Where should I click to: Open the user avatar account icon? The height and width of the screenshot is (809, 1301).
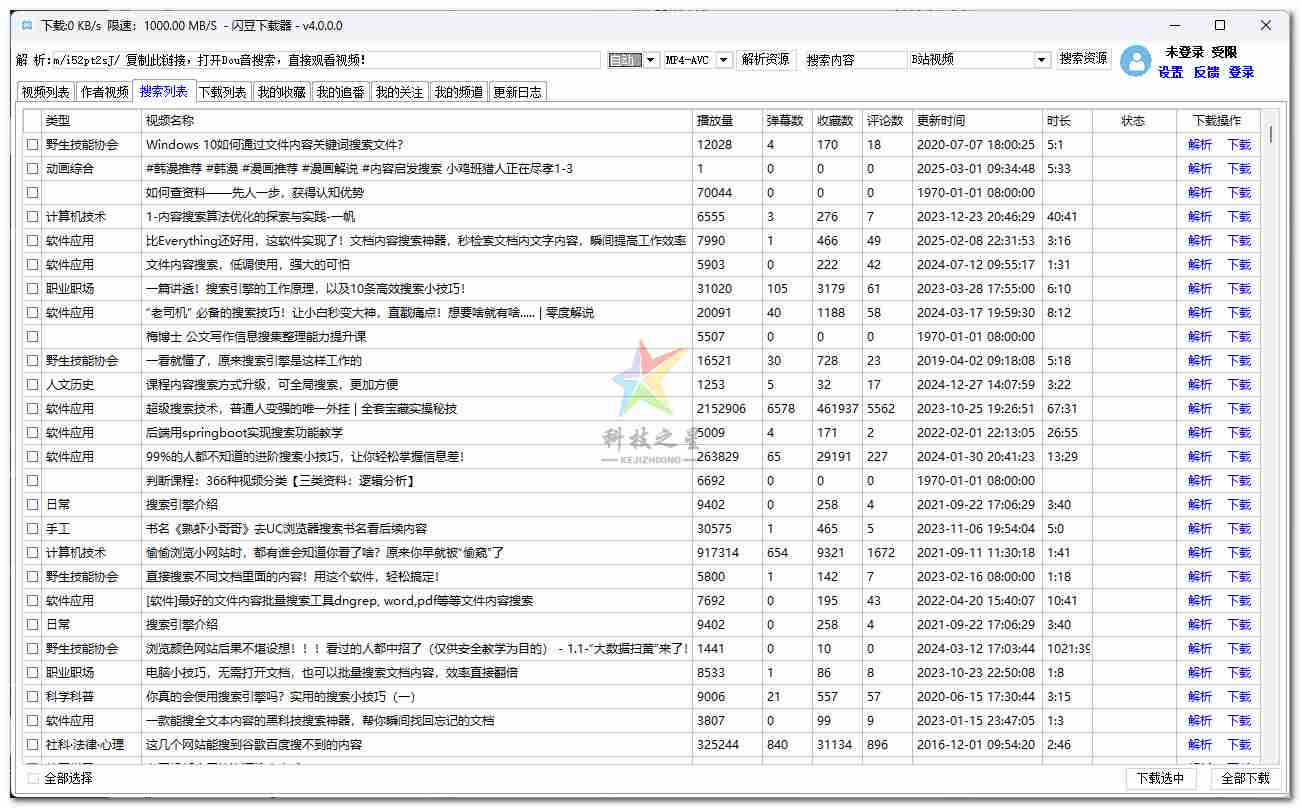coord(1135,61)
